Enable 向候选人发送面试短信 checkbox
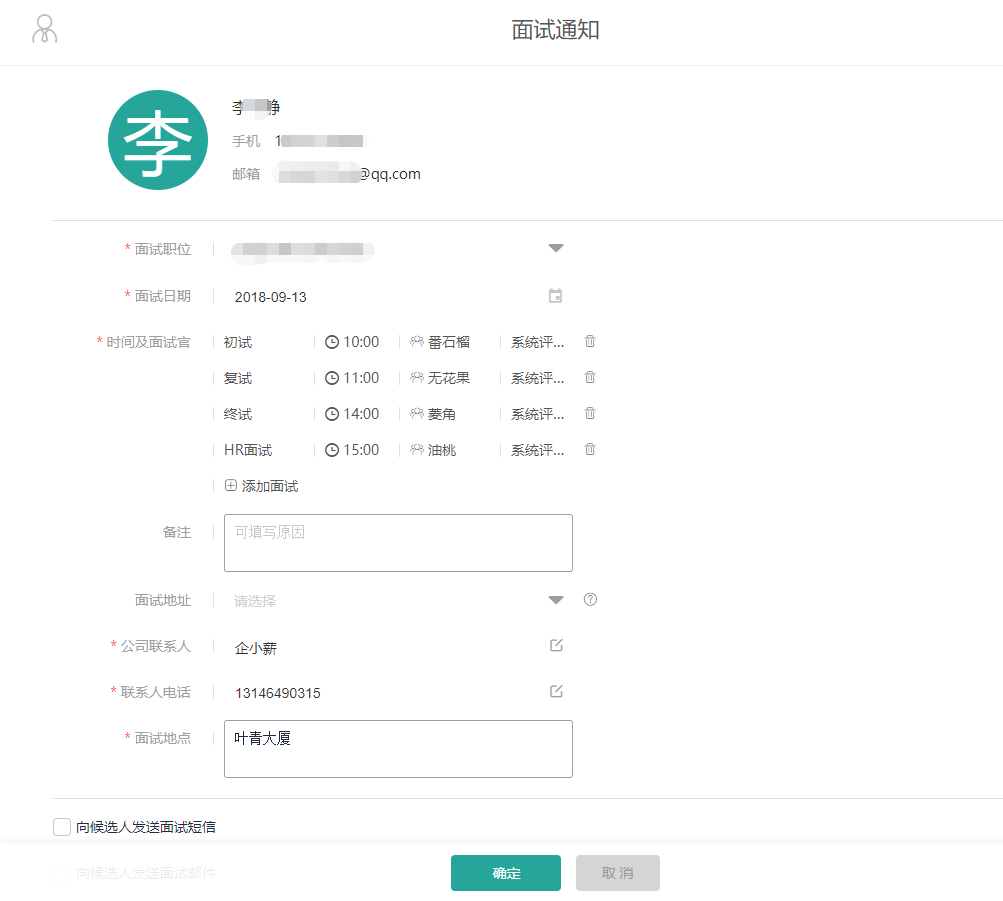This screenshot has height=901, width=1003. point(62,827)
